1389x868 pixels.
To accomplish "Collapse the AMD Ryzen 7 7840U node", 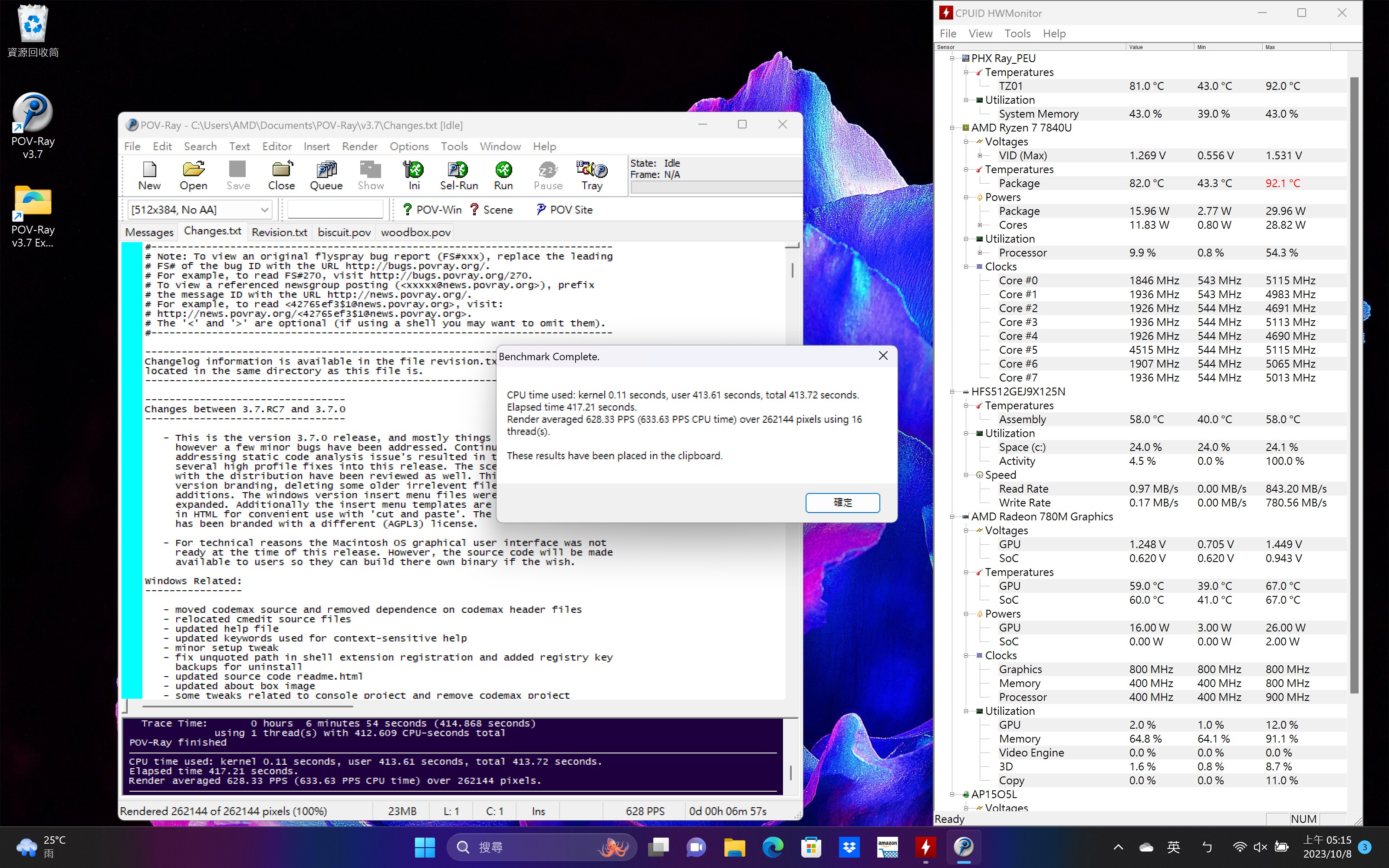I will tap(952, 128).
